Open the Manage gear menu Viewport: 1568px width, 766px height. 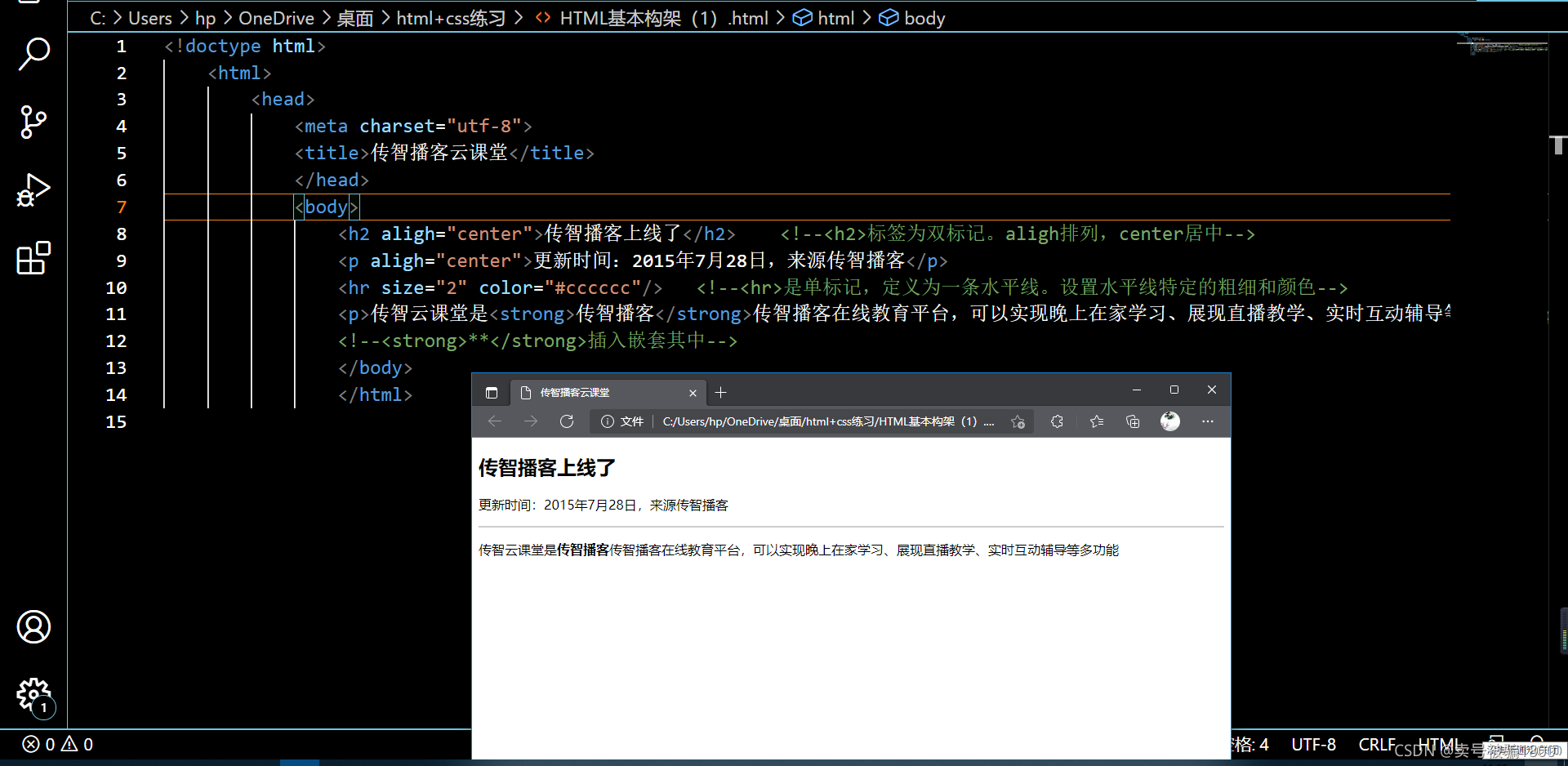[33, 695]
